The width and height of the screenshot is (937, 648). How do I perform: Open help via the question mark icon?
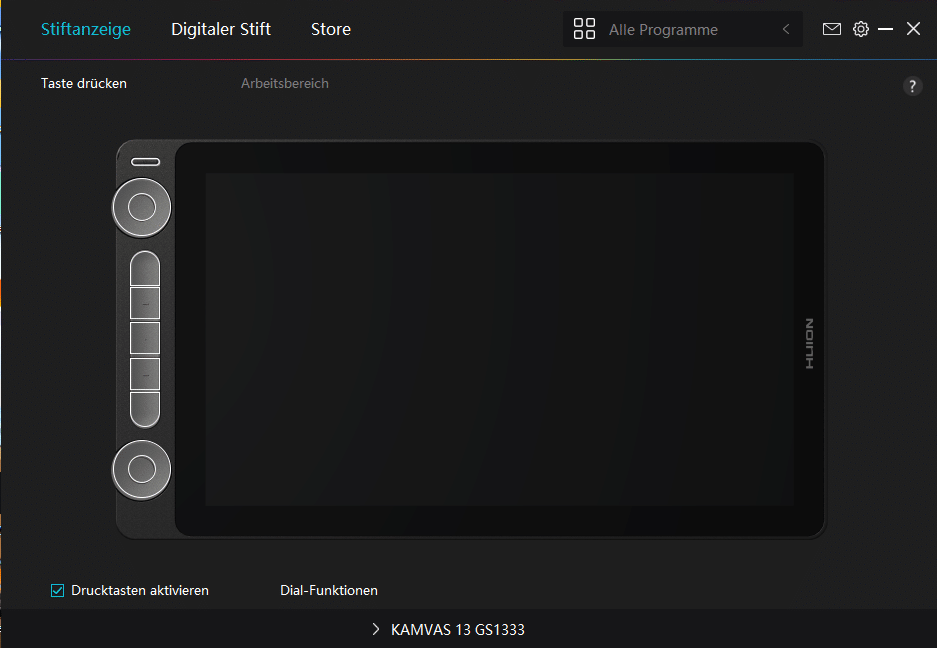click(x=912, y=86)
